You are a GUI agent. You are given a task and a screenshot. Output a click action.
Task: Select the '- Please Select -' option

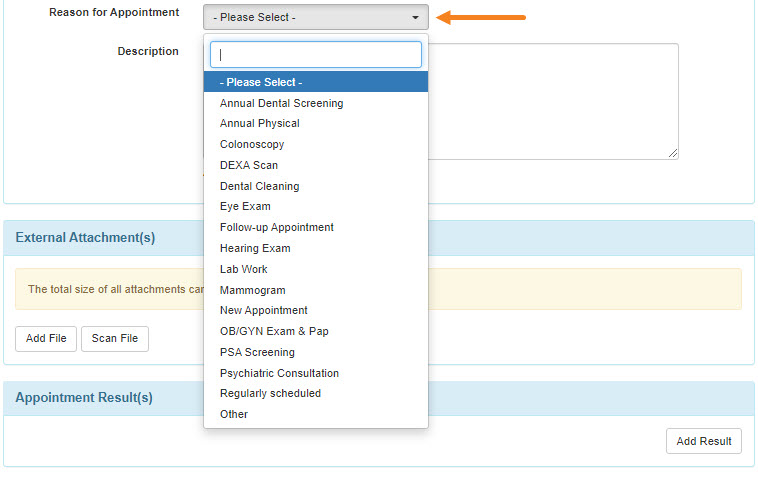(x=315, y=82)
